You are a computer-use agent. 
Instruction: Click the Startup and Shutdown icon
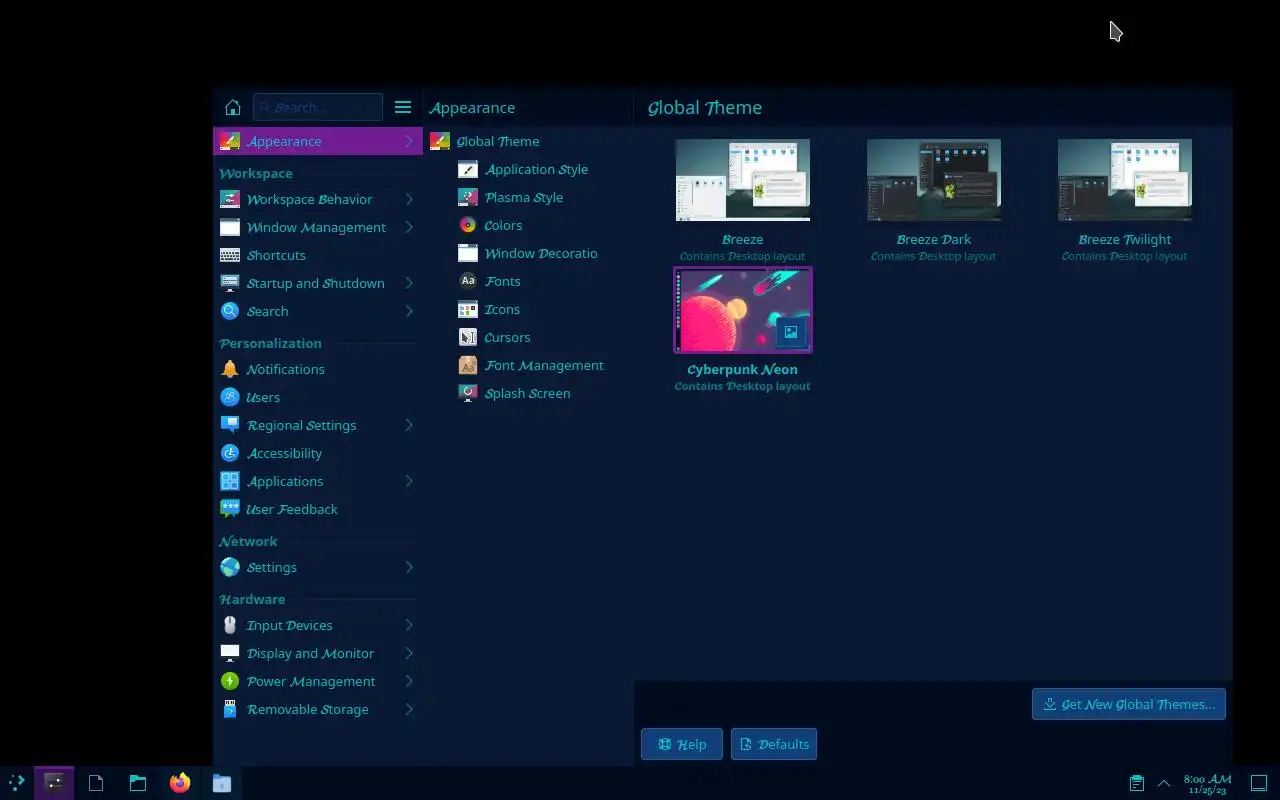230,283
